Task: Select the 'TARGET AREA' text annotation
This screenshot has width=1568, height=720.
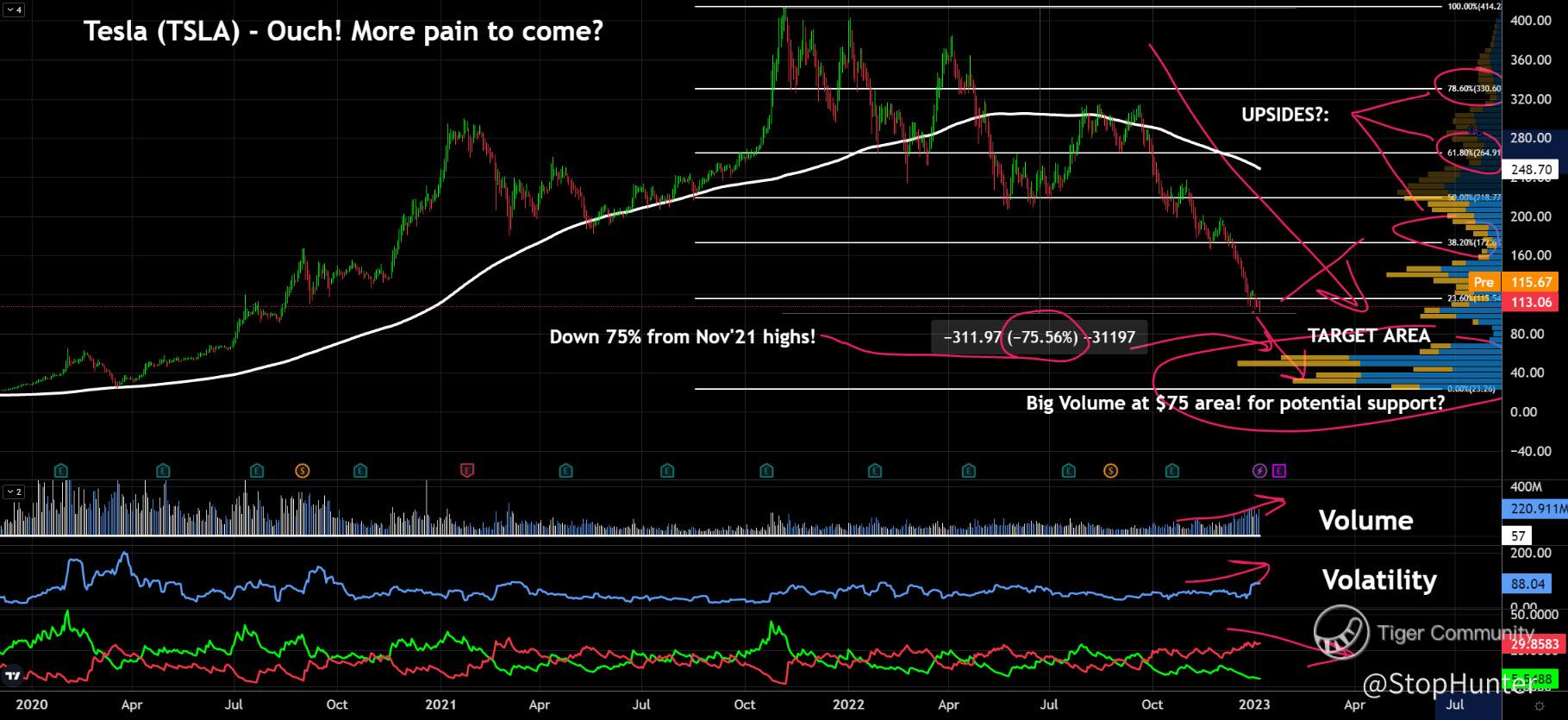Action: pos(1369,335)
